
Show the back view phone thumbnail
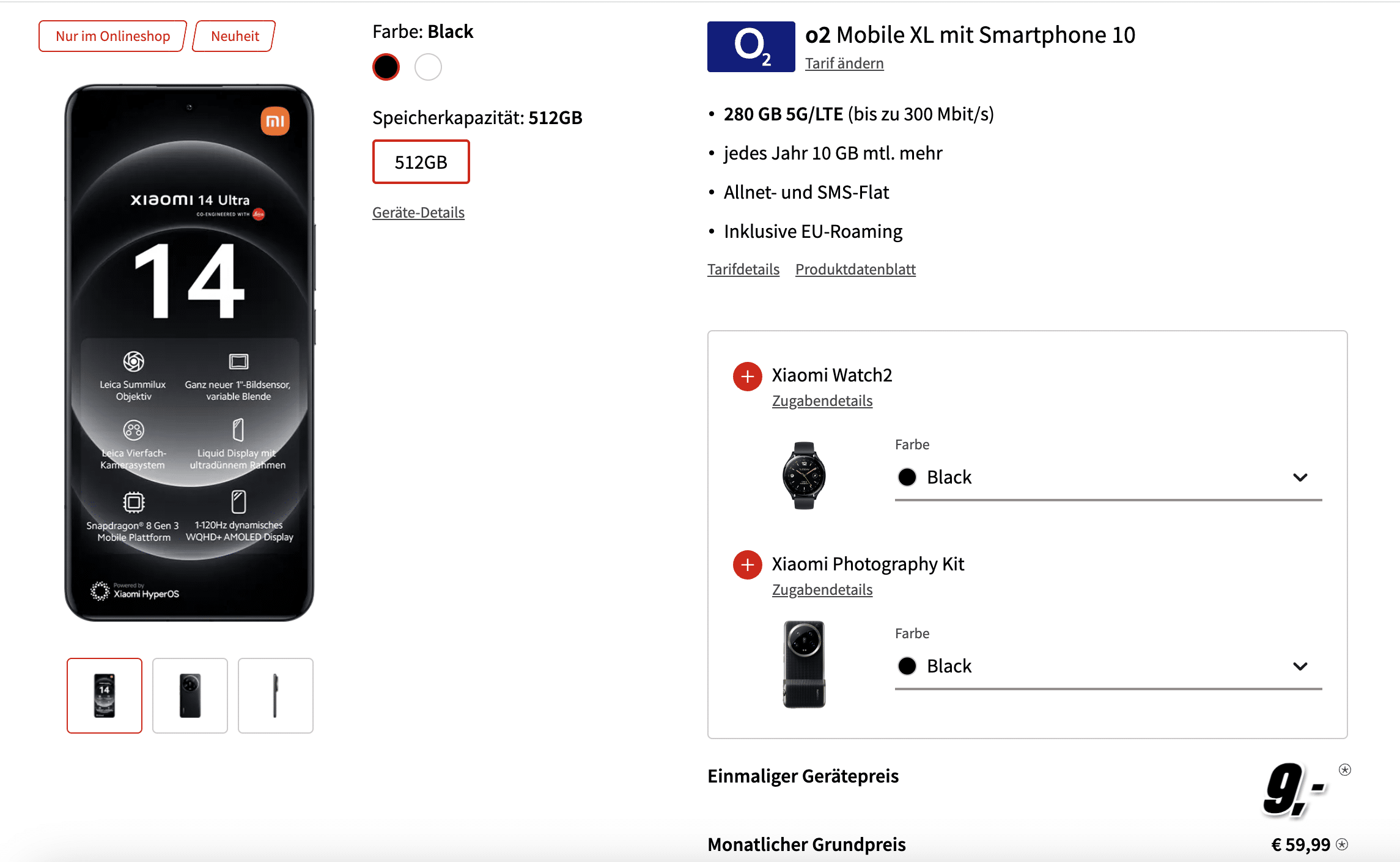[x=190, y=696]
